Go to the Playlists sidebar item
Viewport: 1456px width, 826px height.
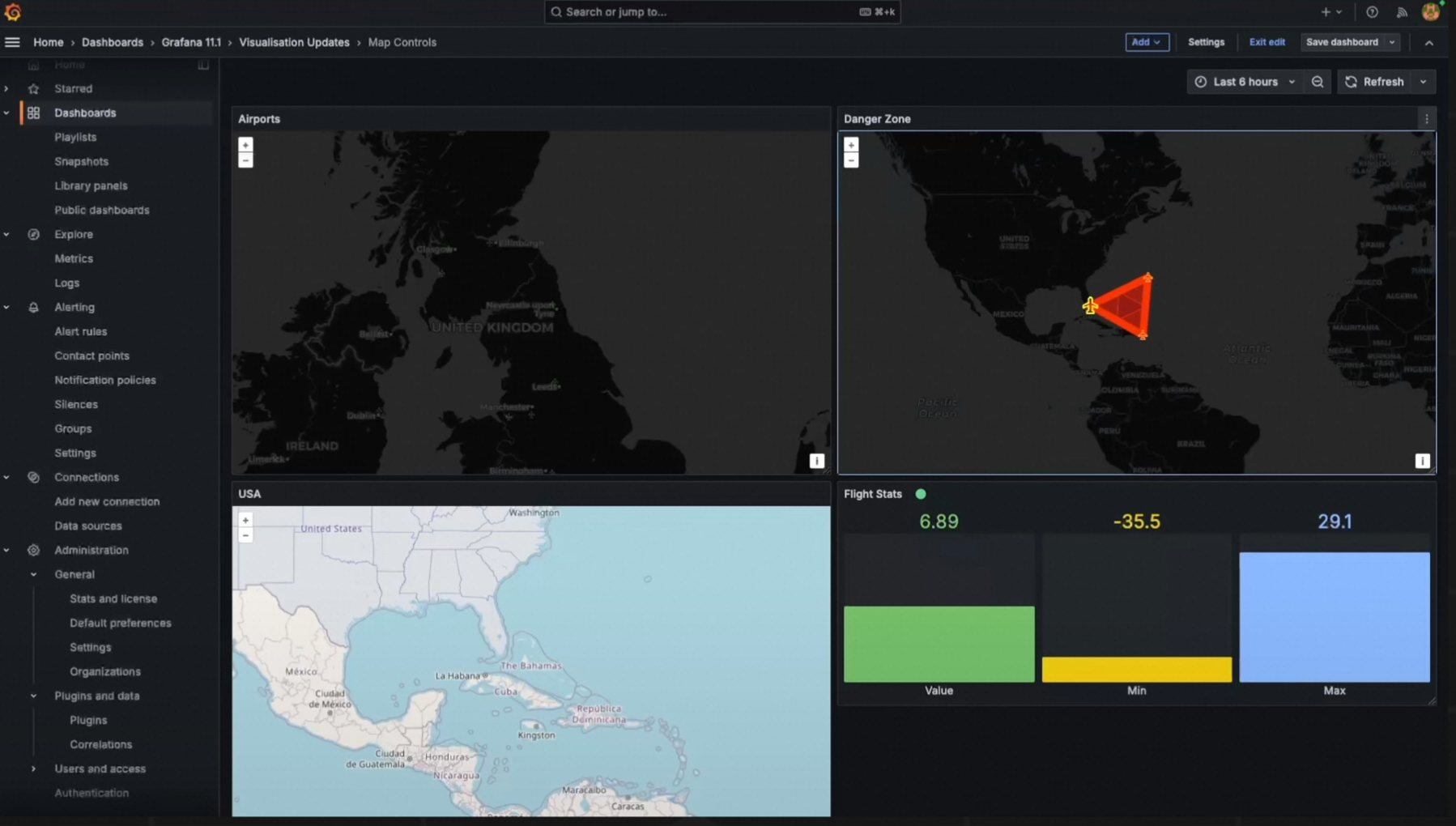[75, 137]
